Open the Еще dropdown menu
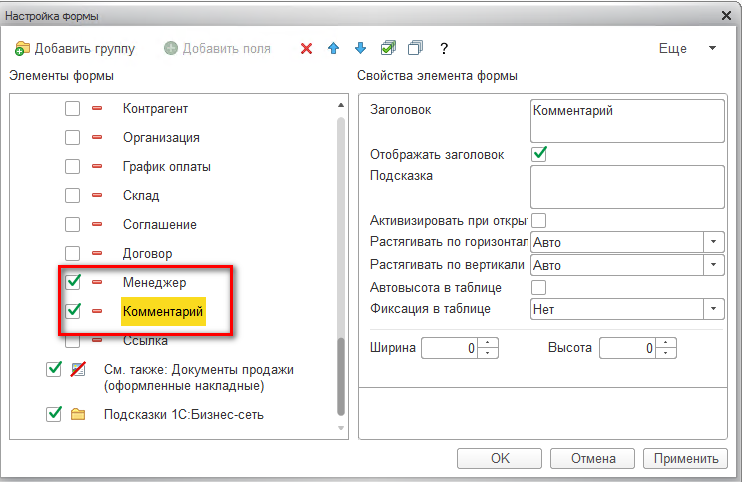 point(688,48)
